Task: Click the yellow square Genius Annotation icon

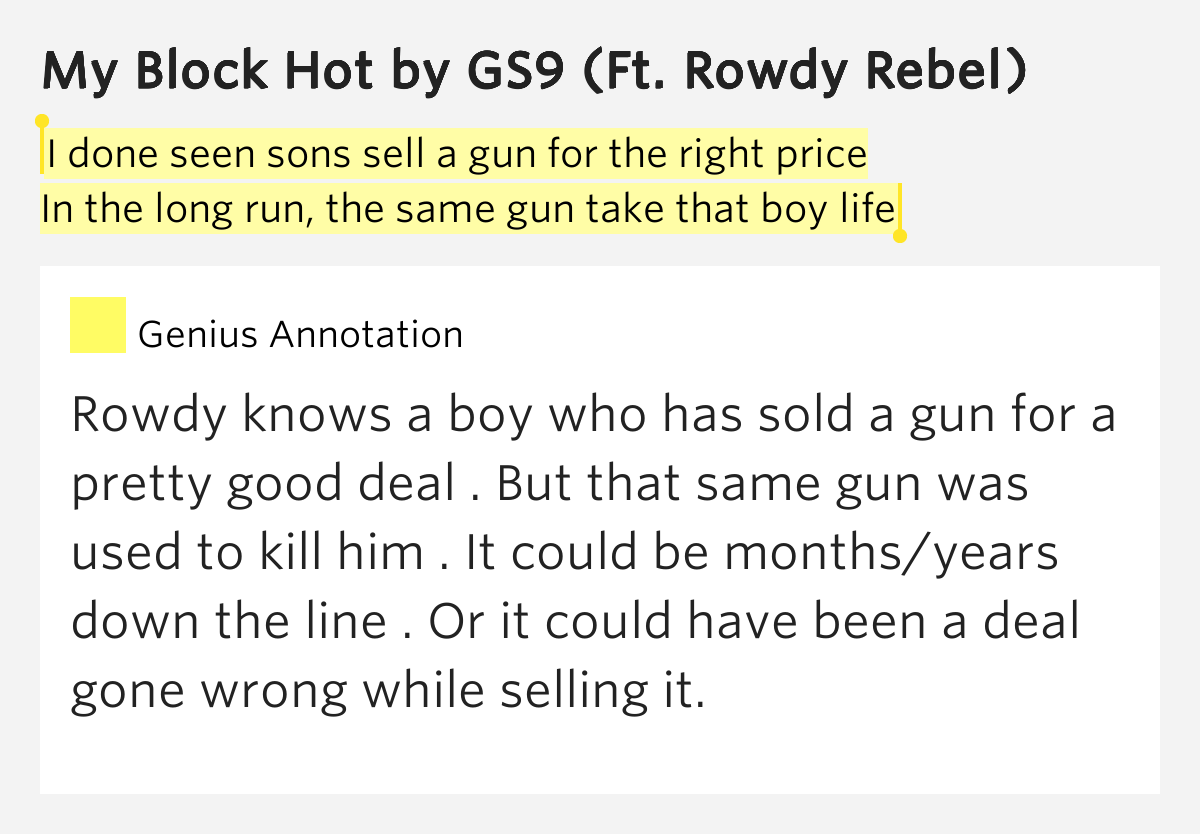Action: [x=98, y=325]
